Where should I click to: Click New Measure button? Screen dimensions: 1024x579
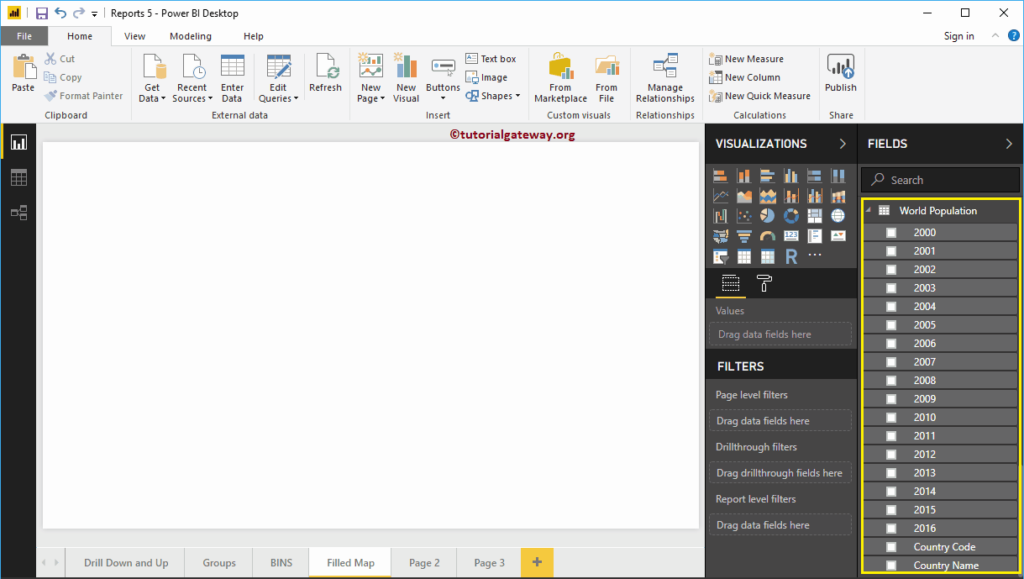click(x=746, y=59)
